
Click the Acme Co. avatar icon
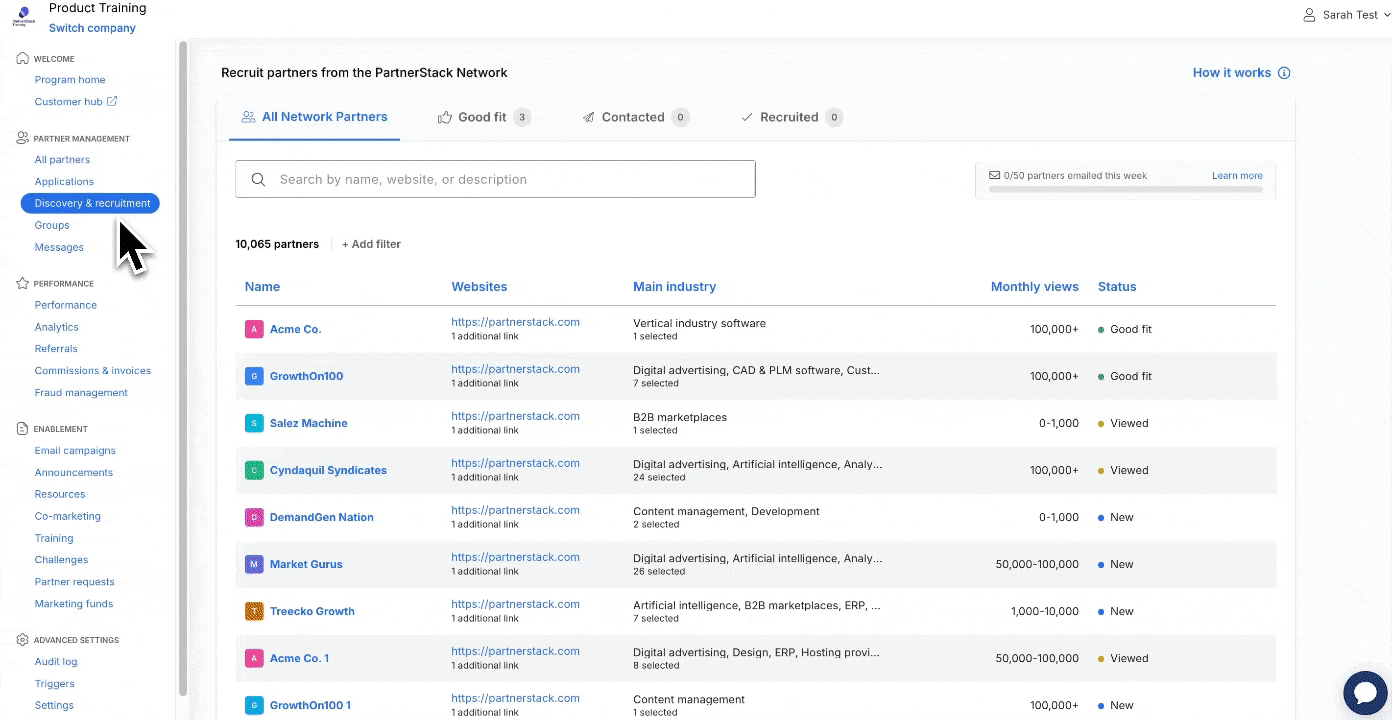coord(254,329)
